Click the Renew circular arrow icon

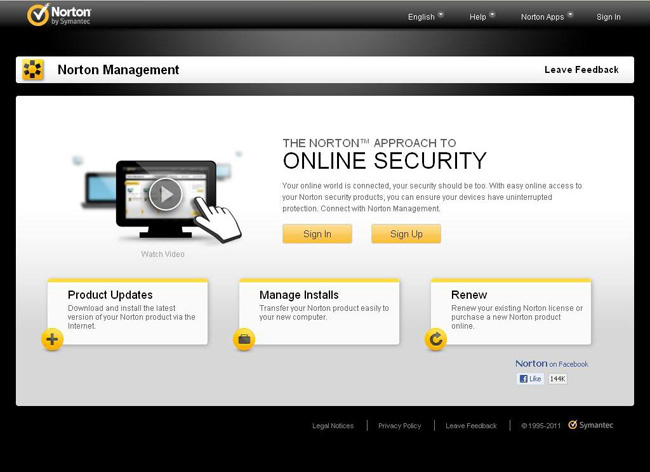click(x=436, y=339)
